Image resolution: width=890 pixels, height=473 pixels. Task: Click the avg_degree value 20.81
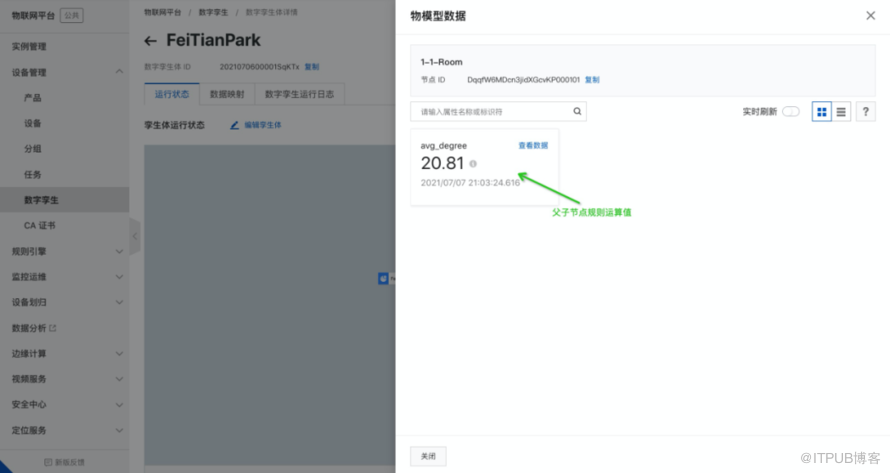442,164
